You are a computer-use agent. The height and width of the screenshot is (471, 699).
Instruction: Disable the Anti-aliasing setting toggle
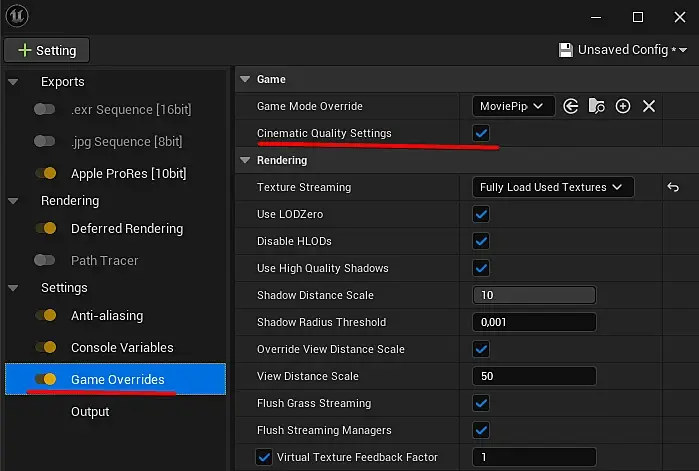pyautogui.click(x=45, y=316)
